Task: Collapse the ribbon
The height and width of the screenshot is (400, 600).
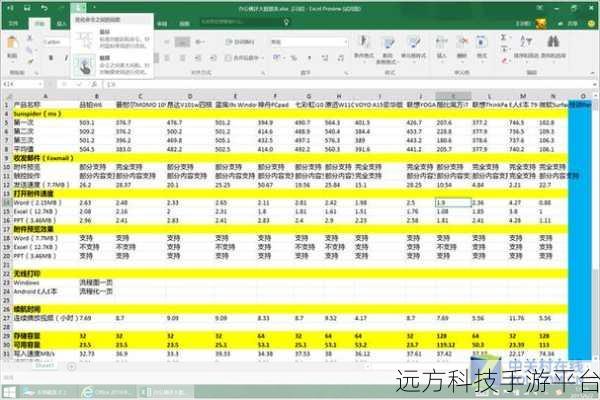Action: pyautogui.click(x=594, y=72)
